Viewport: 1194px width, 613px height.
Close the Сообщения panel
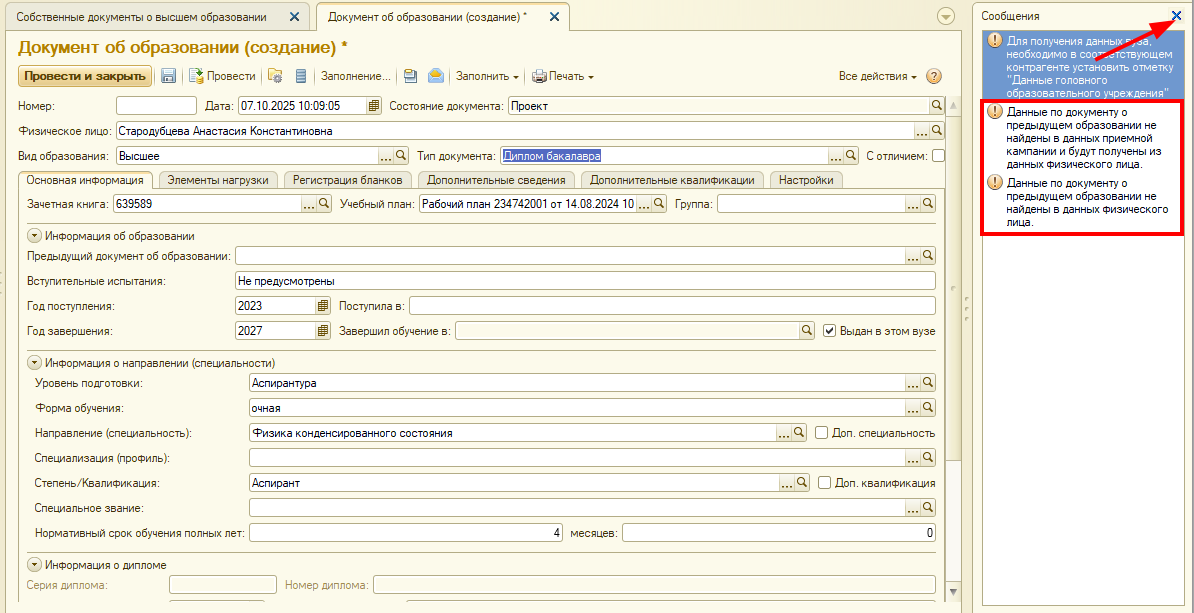(x=1176, y=16)
